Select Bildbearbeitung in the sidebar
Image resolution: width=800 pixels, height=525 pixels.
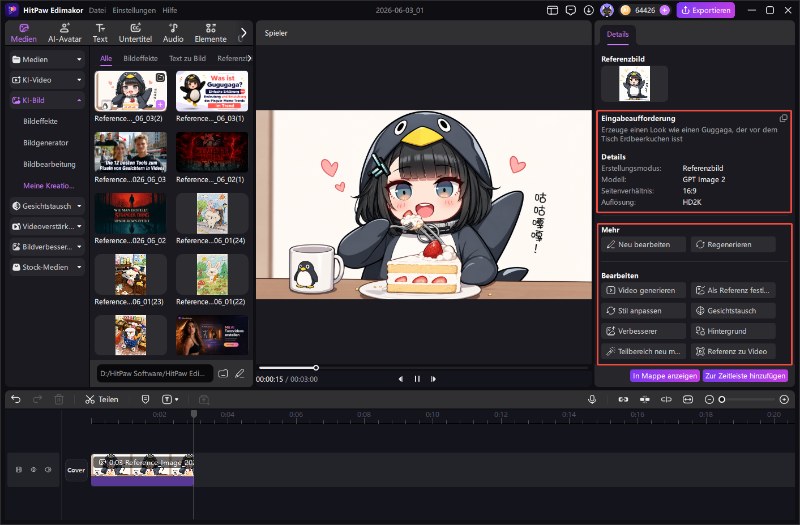coord(49,164)
